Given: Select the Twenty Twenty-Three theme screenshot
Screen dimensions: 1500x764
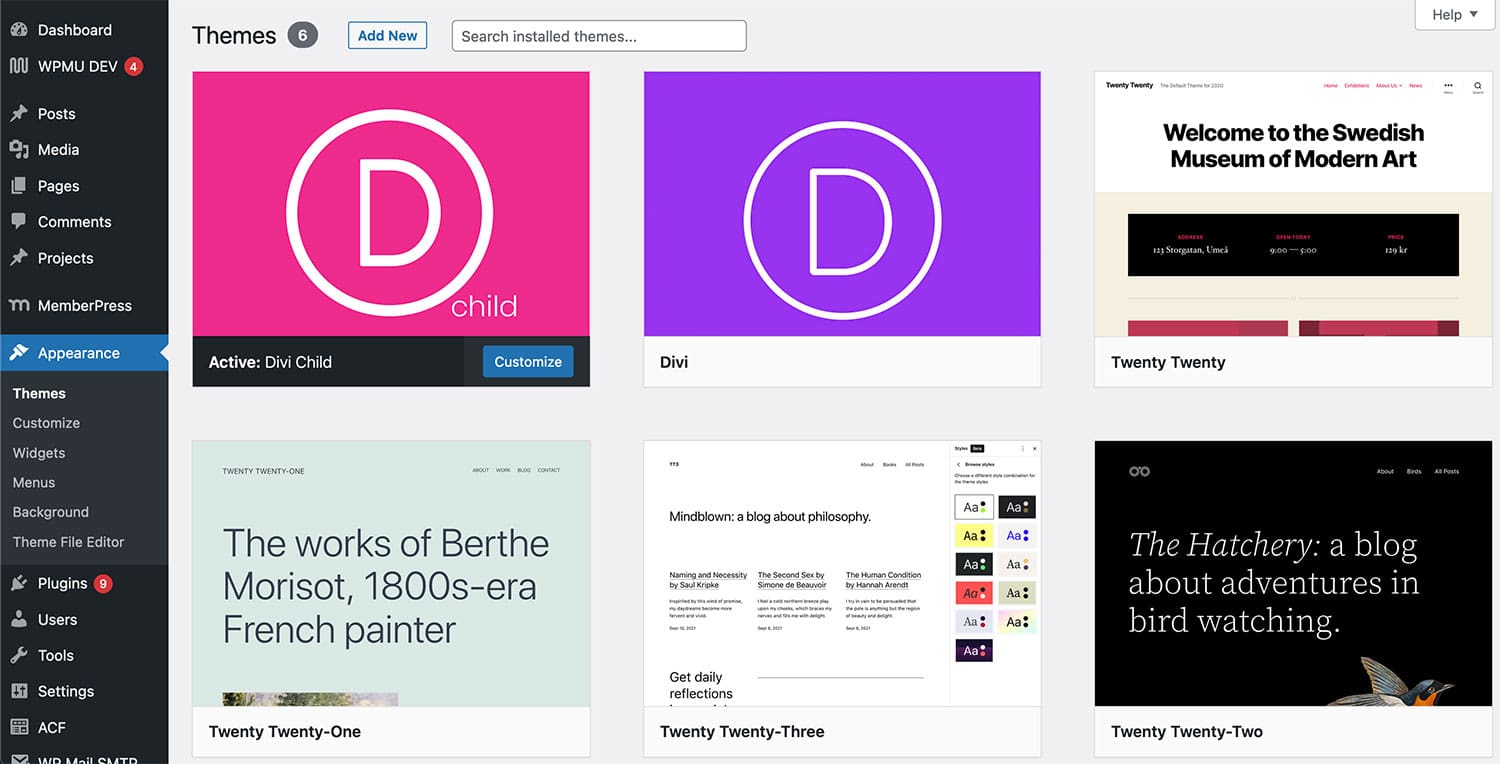Looking at the screenshot, I should pos(842,574).
